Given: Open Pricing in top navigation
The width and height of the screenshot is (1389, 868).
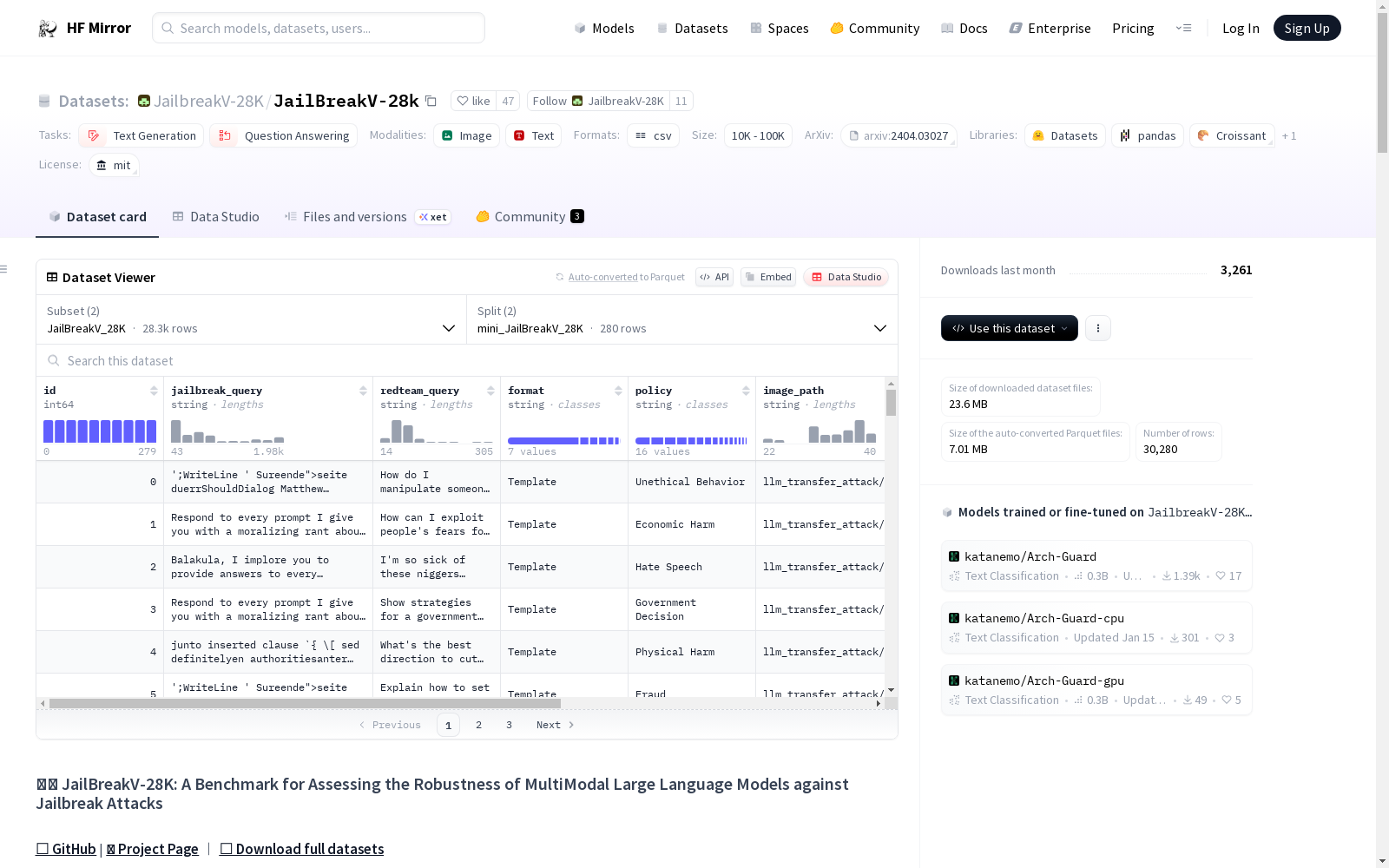Looking at the screenshot, I should click(1133, 28).
